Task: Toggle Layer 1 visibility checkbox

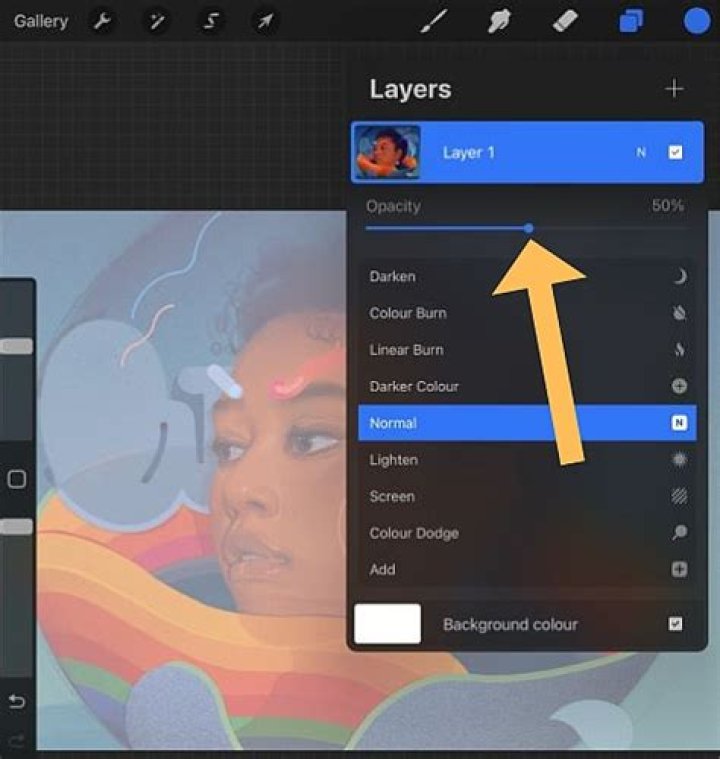Action: 676,153
